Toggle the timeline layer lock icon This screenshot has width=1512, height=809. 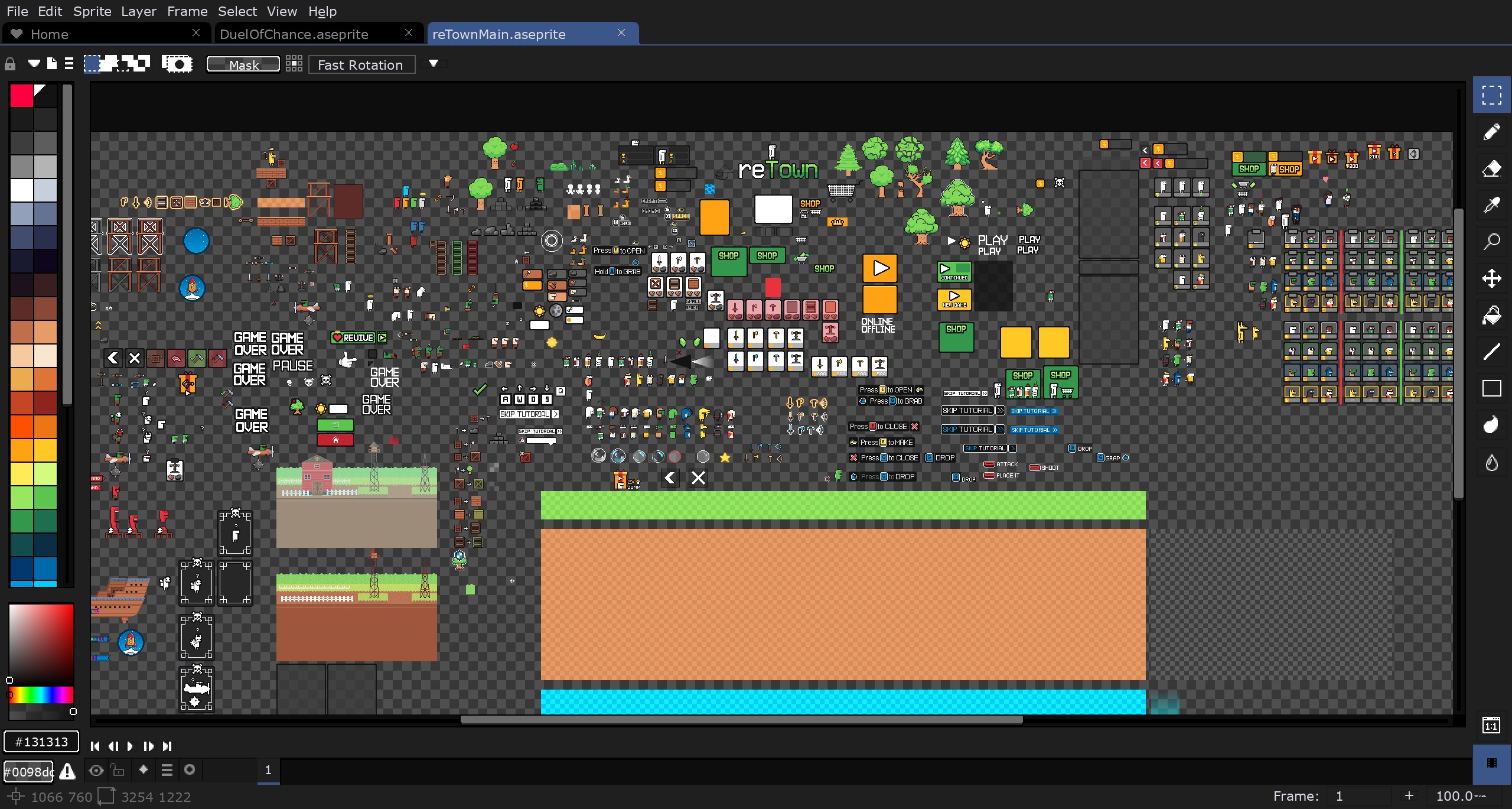pyautogui.click(x=118, y=770)
